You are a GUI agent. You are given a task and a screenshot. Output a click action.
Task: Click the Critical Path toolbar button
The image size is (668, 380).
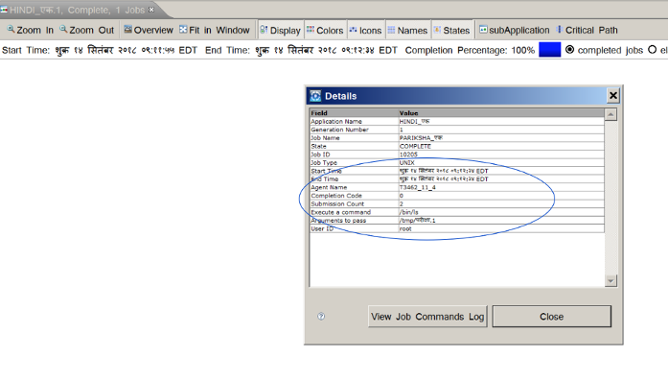587,30
